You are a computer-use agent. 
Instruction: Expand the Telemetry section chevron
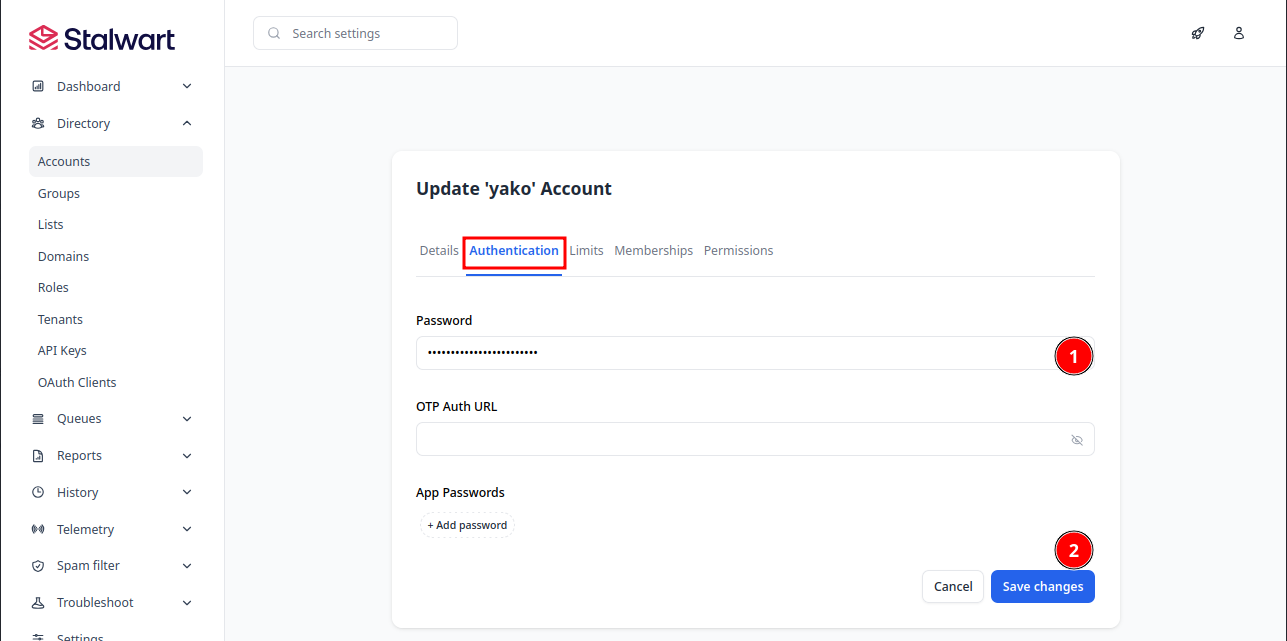coord(187,530)
